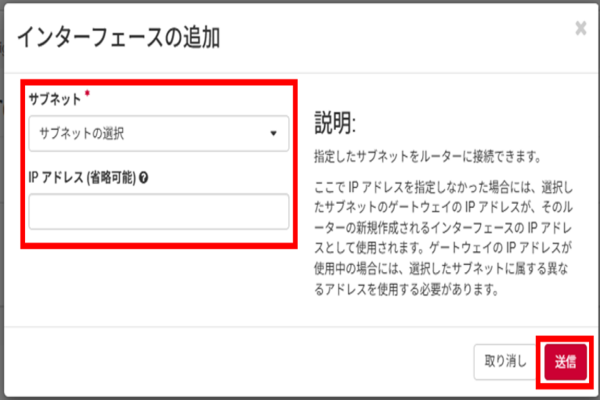Click the dropdown caret arrow in サブネット field
This screenshot has height=400, width=600.
click(273, 133)
